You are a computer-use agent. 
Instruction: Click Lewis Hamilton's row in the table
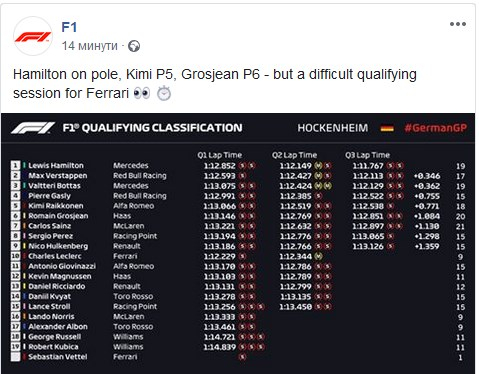click(238, 166)
